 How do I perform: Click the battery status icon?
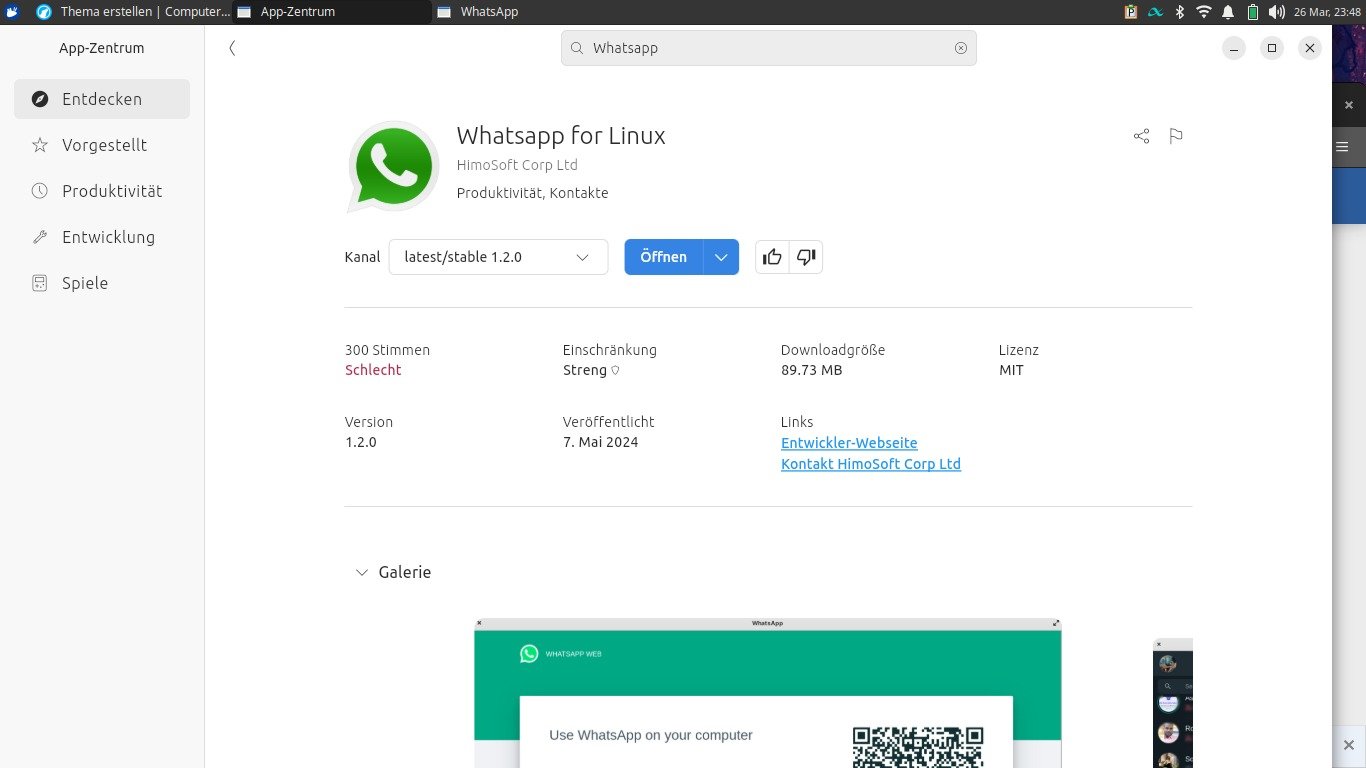(x=1252, y=12)
